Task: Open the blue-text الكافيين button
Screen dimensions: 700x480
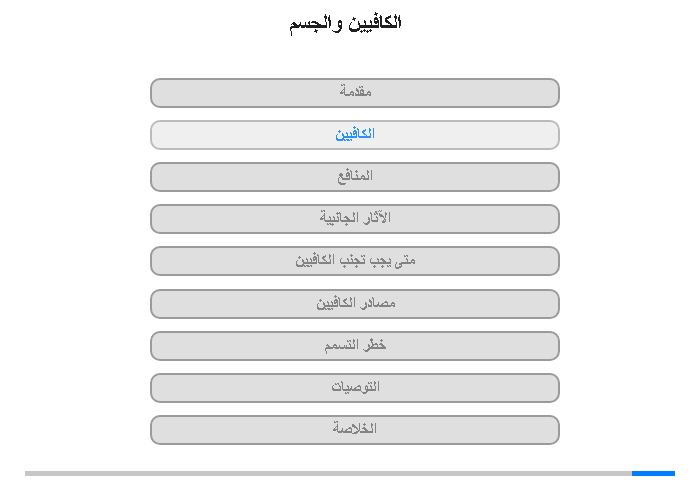Action: (x=355, y=135)
